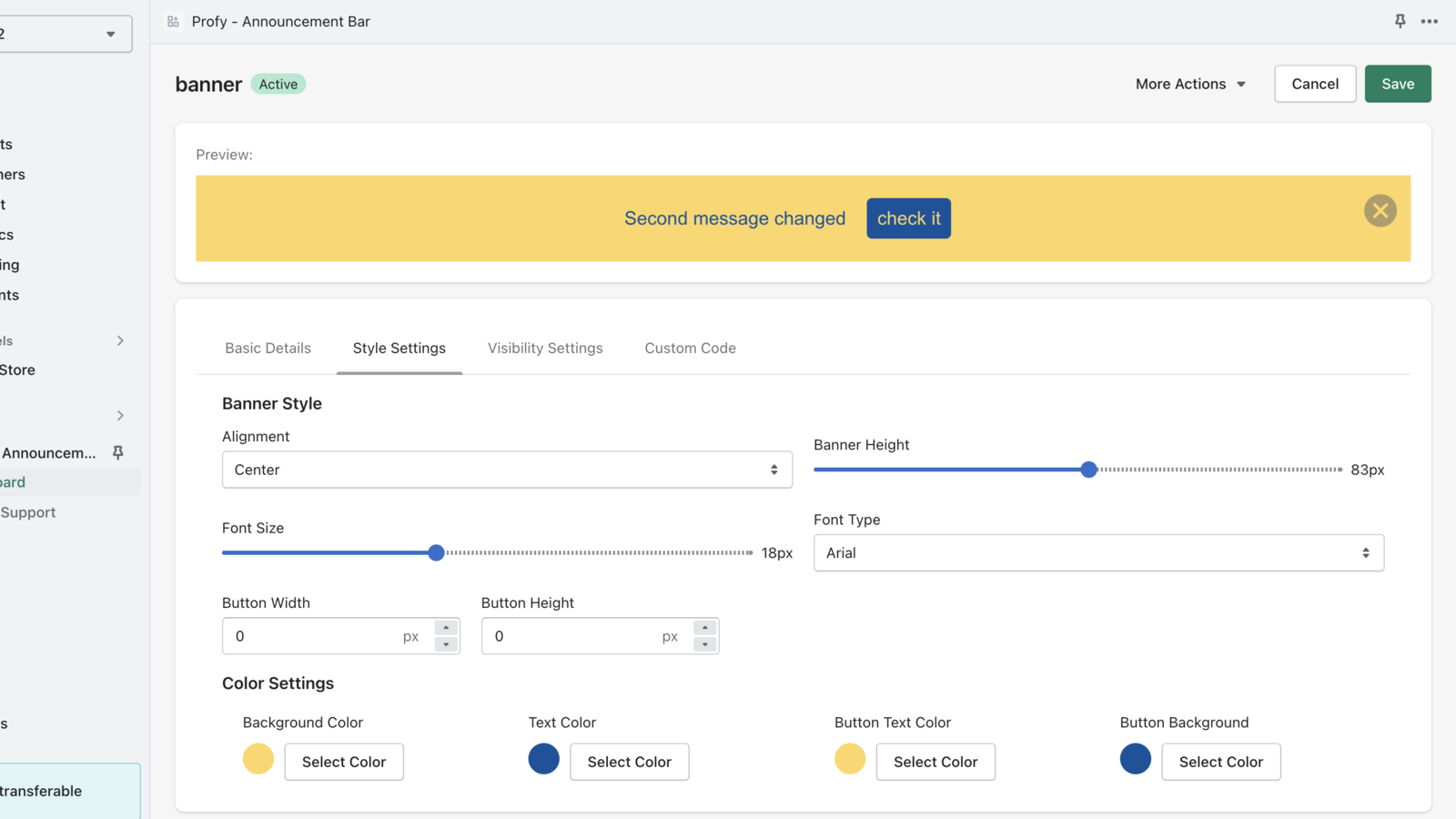Select Color for Text Color
The image size is (1456, 819).
(x=630, y=762)
